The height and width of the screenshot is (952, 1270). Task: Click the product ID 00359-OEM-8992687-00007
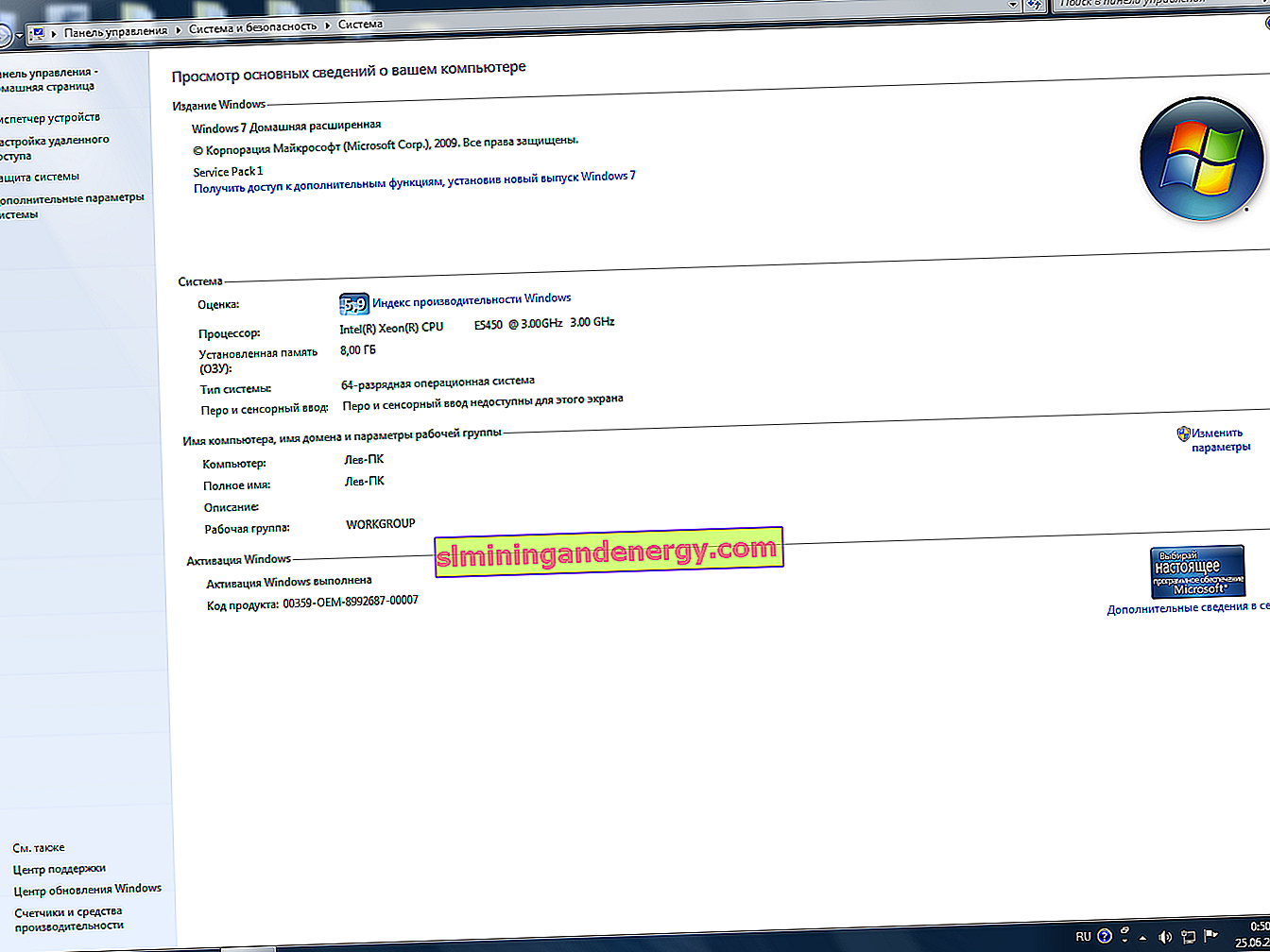click(351, 603)
